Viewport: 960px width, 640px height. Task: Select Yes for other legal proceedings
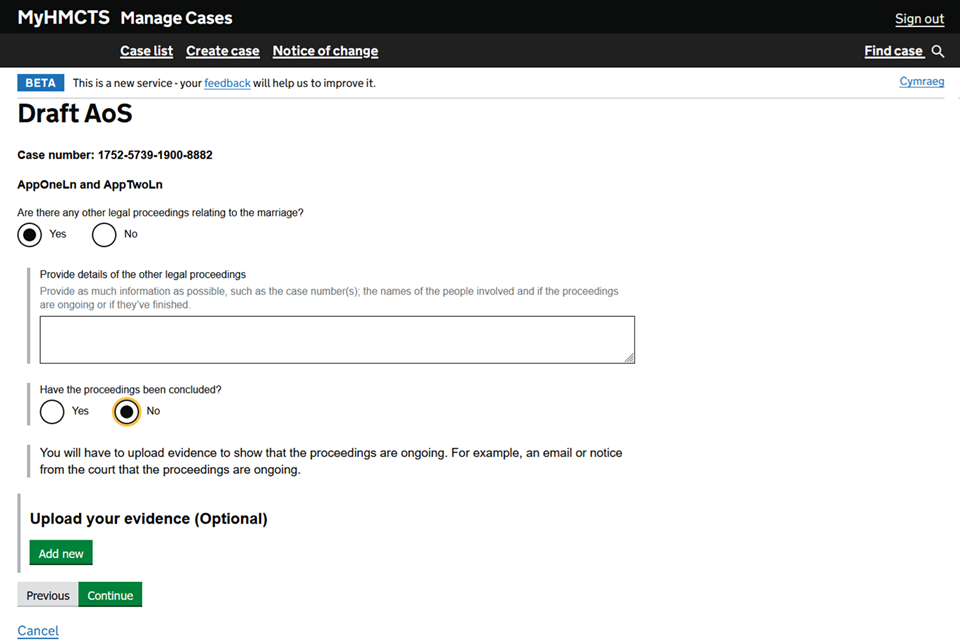coord(31,234)
